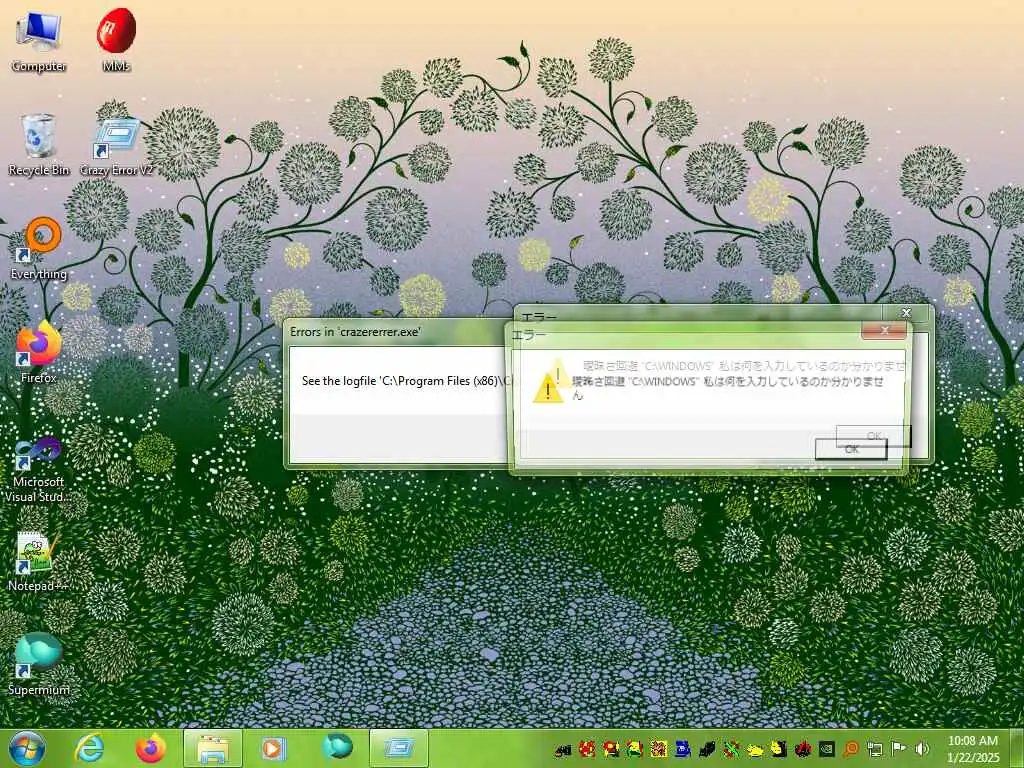This screenshot has height=768, width=1024.
Task: Close the front エラー dialog with the red X
Action: 884,330
